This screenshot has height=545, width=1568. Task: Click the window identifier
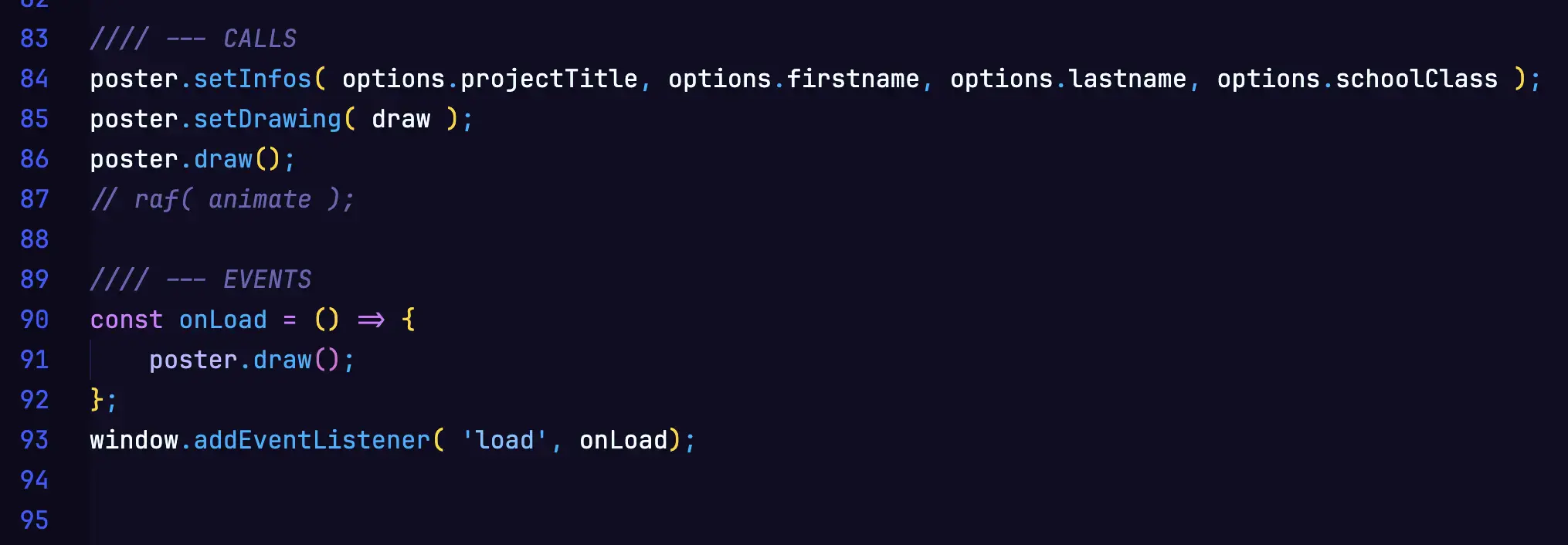coord(134,440)
